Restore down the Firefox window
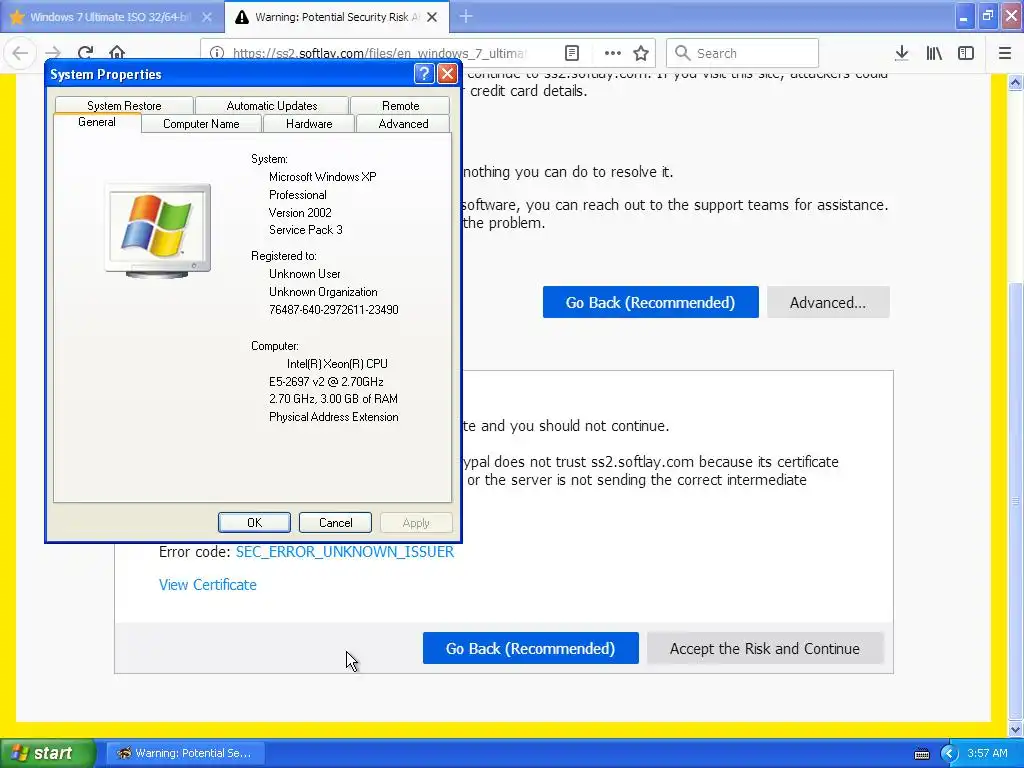The height and width of the screenshot is (768, 1024). tap(987, 16)
